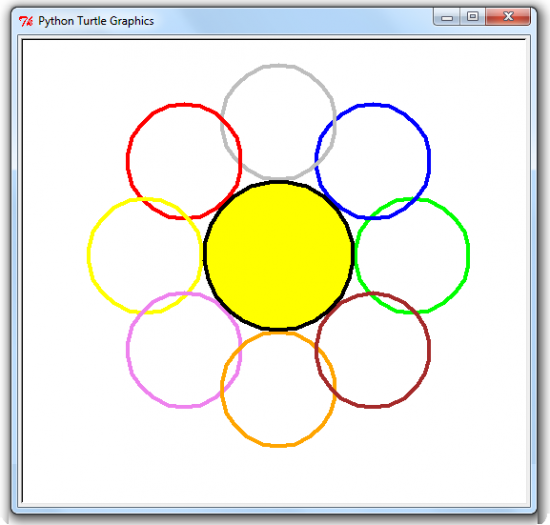The image size is (550, 525).
Task: Click the Tk feather icon in title bar
Action: click(26, 21)
